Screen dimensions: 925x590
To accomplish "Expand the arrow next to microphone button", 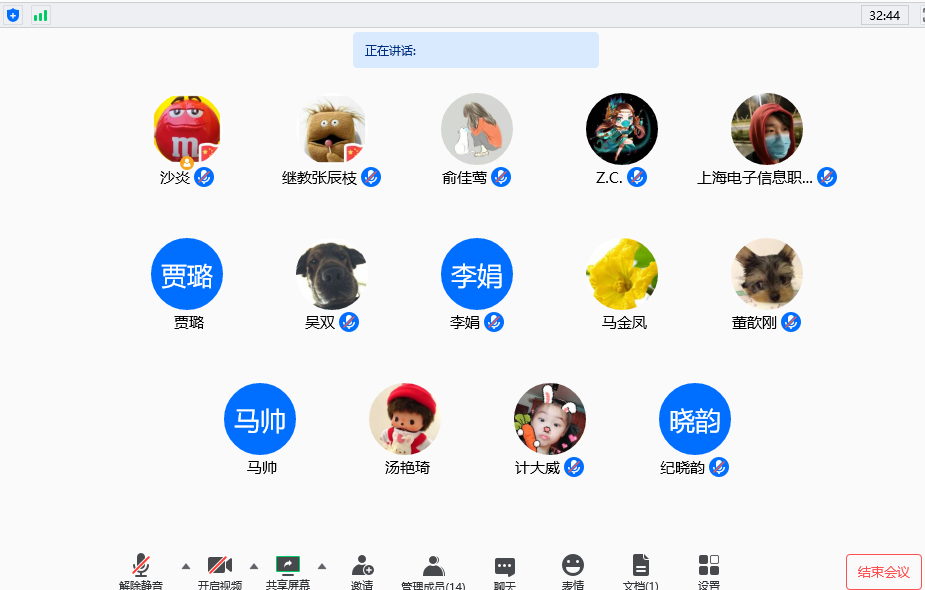I will pyautogui.click(x=185, y=565).
